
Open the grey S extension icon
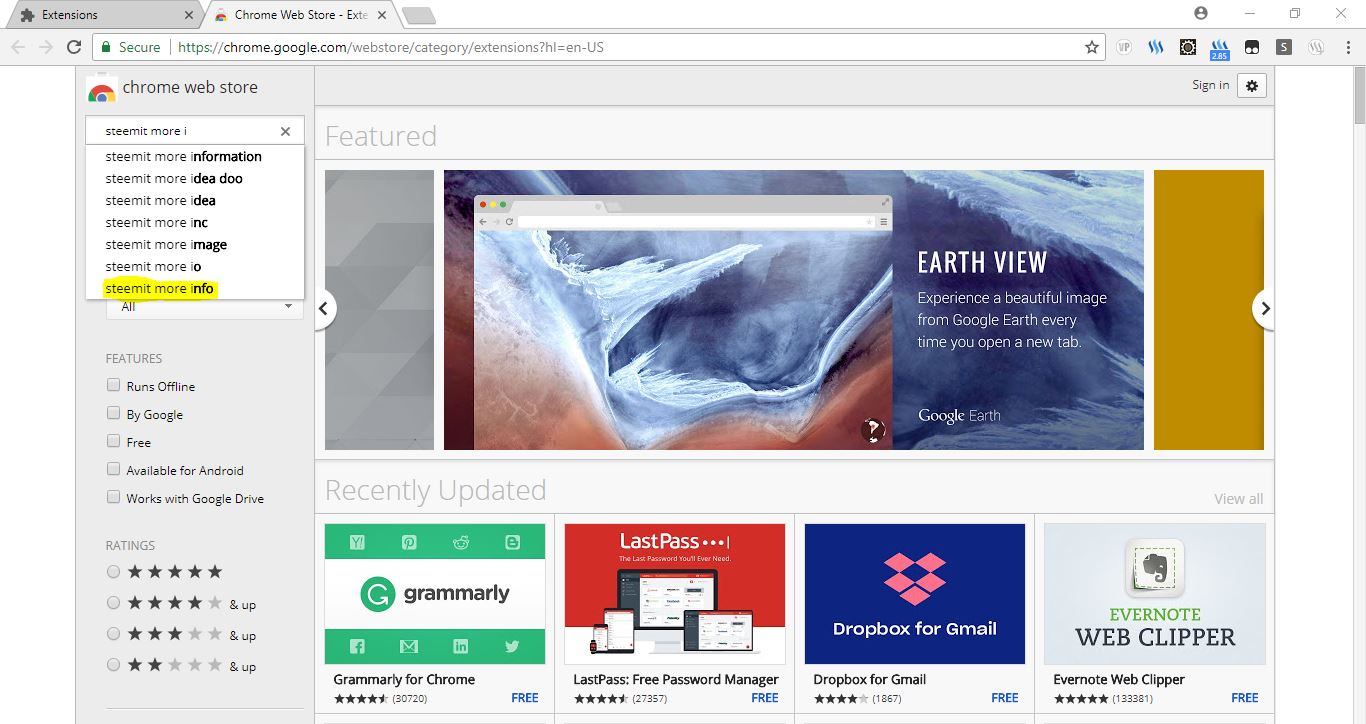click(x=1284, y=47)
